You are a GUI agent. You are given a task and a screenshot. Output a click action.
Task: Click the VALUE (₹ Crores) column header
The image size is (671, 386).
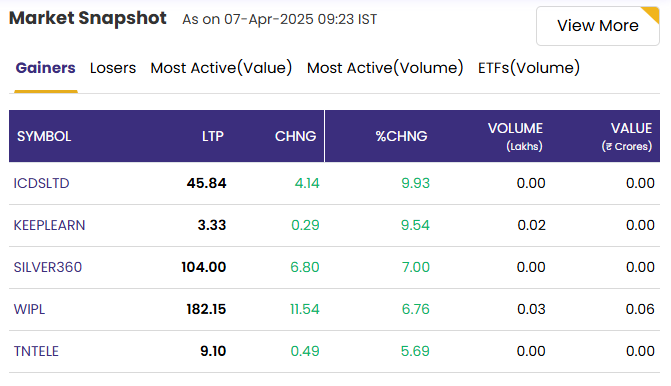pyautogui.click(x=627, y=137)
